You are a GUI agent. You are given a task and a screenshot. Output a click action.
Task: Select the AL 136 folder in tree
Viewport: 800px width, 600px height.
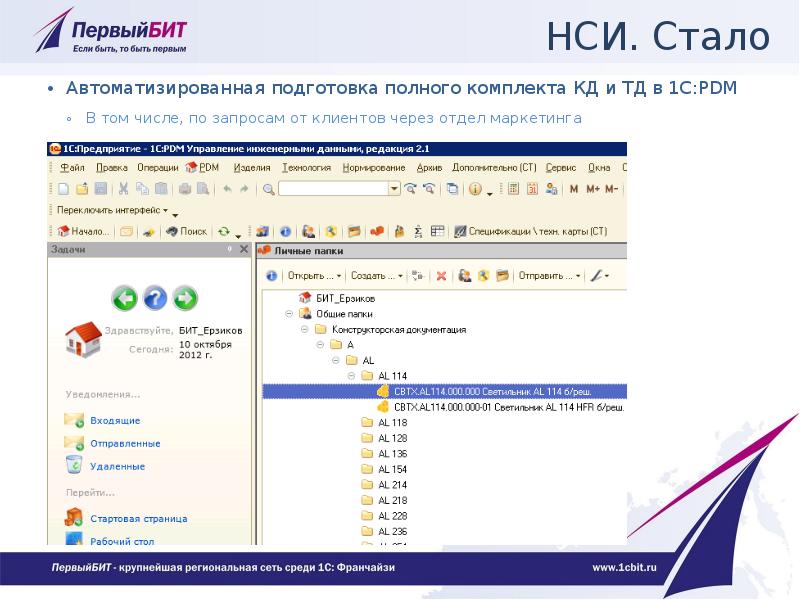[x=392, y=453]
